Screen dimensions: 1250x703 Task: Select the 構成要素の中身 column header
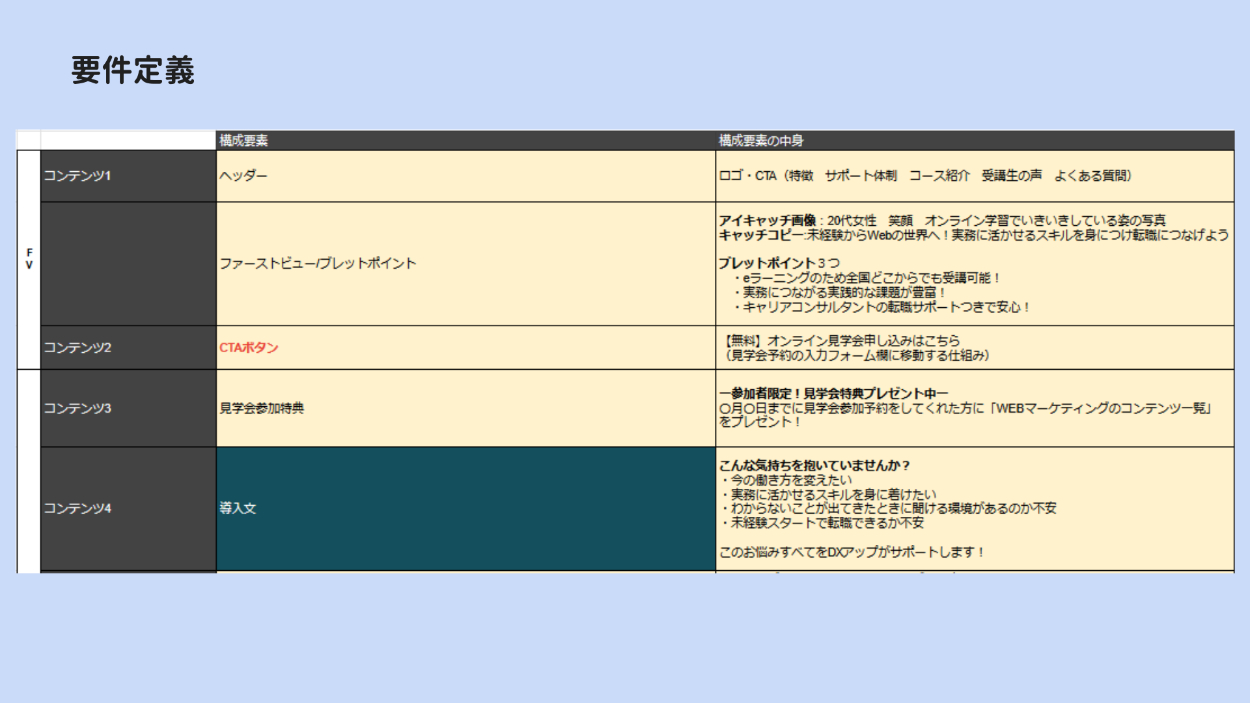tap(761, 141)
